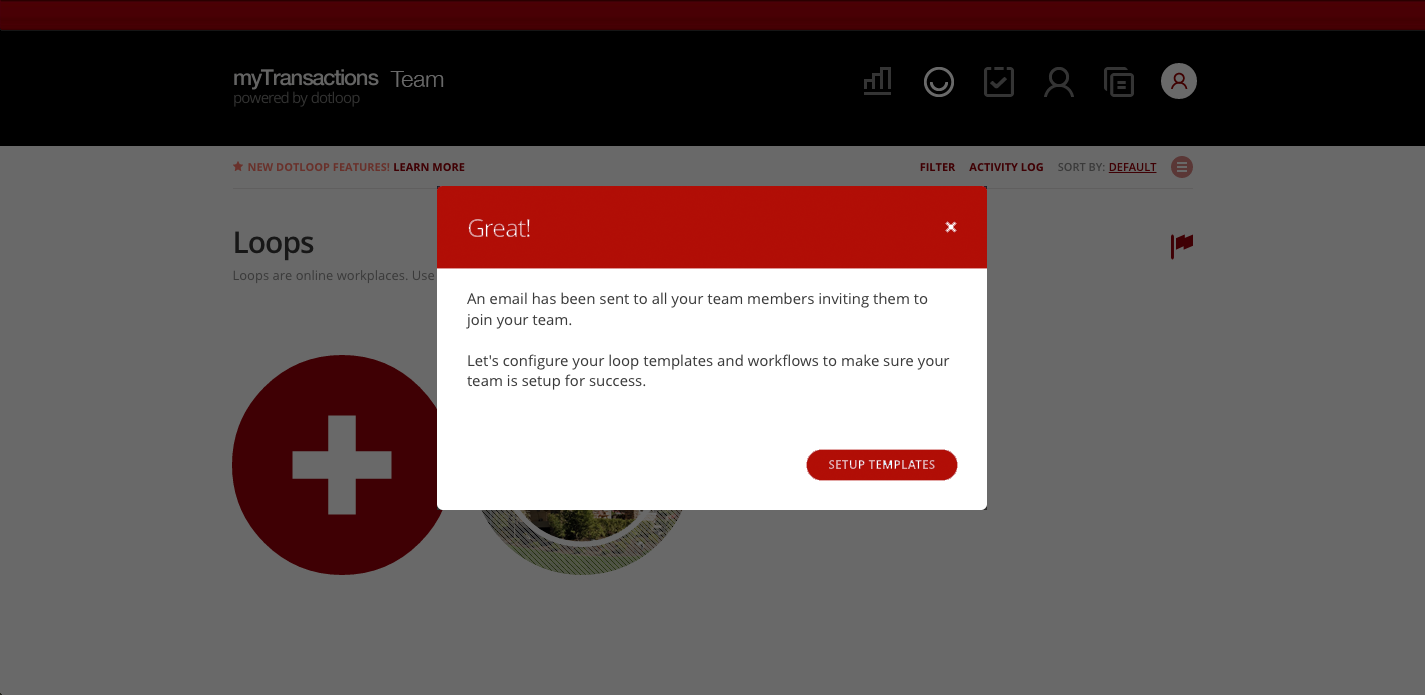The image size is (1425, 695).
Task: Click the red flag icon above the loops
Action: (1181, 245)
